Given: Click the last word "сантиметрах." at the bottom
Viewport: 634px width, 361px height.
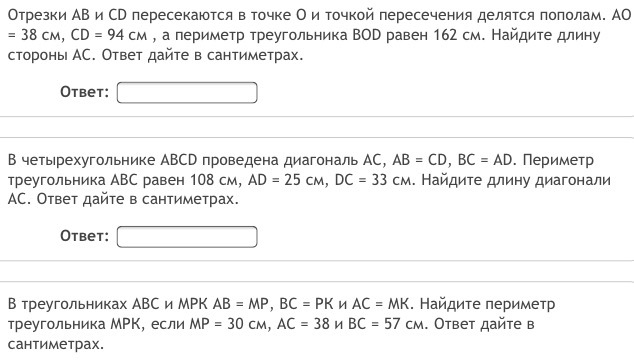Looking at the screenshot, I should point(56,344).
